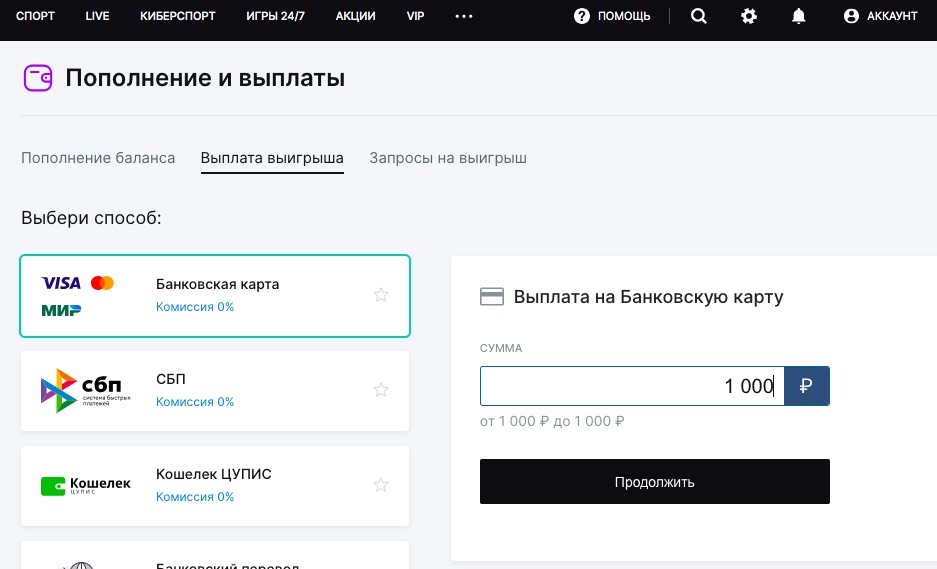Switch to Пополнение баланса tab

pos(98,158)
